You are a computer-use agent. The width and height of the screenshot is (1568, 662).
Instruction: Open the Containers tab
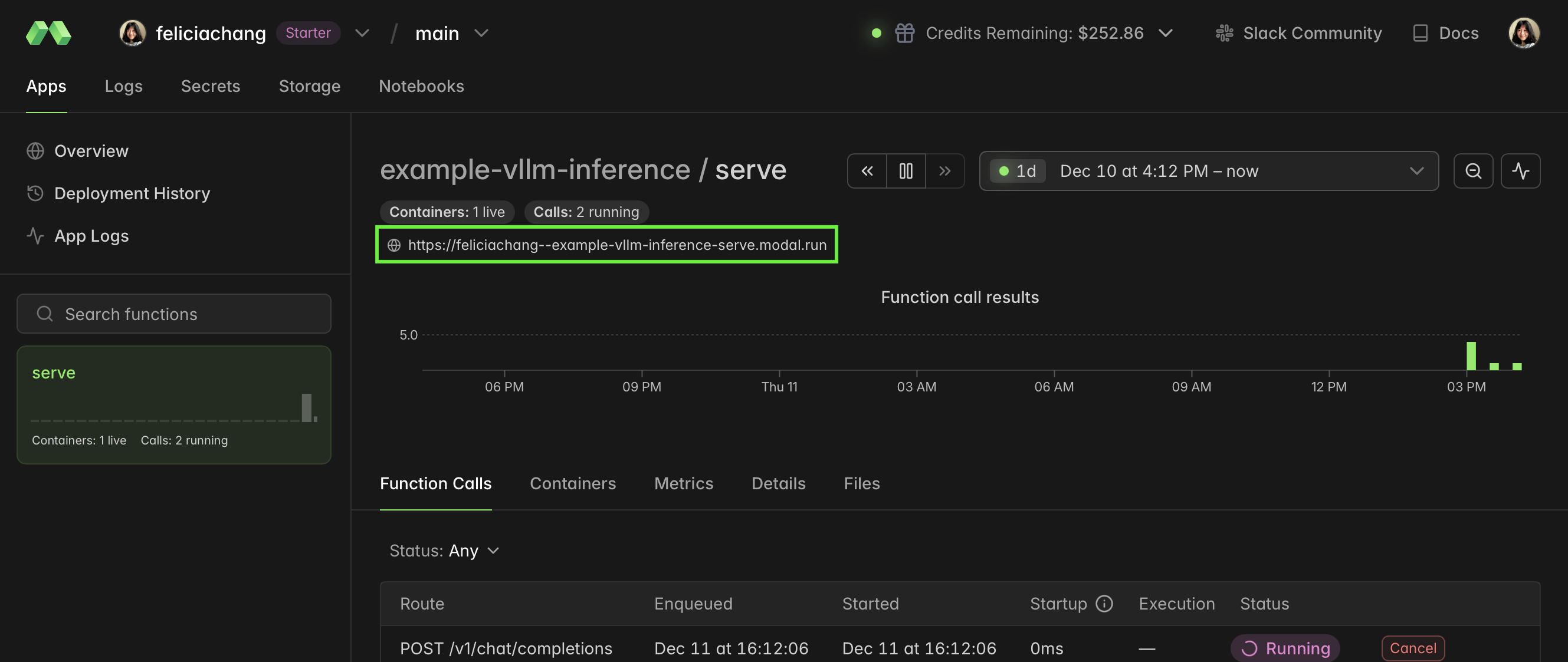pos(573,483)
